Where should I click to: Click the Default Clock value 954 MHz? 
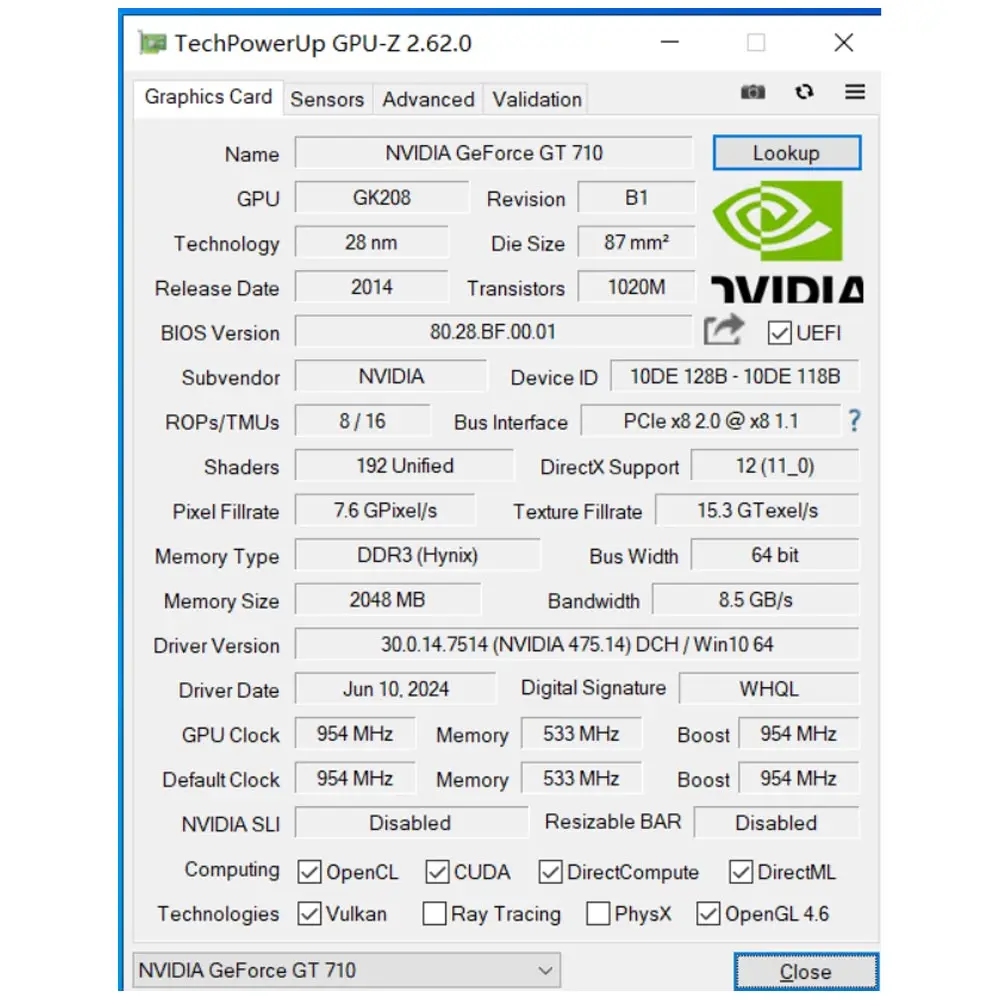355,778
